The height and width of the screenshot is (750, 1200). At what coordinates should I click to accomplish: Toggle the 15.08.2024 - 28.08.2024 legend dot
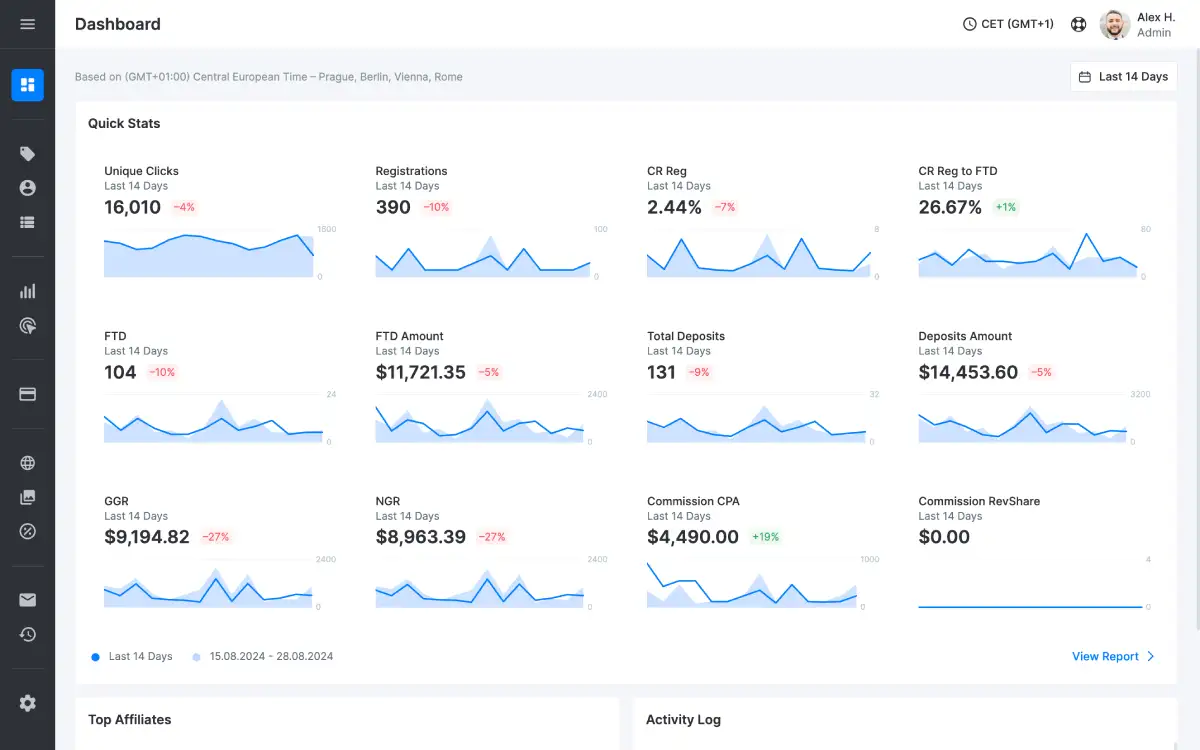coord(196,657)
